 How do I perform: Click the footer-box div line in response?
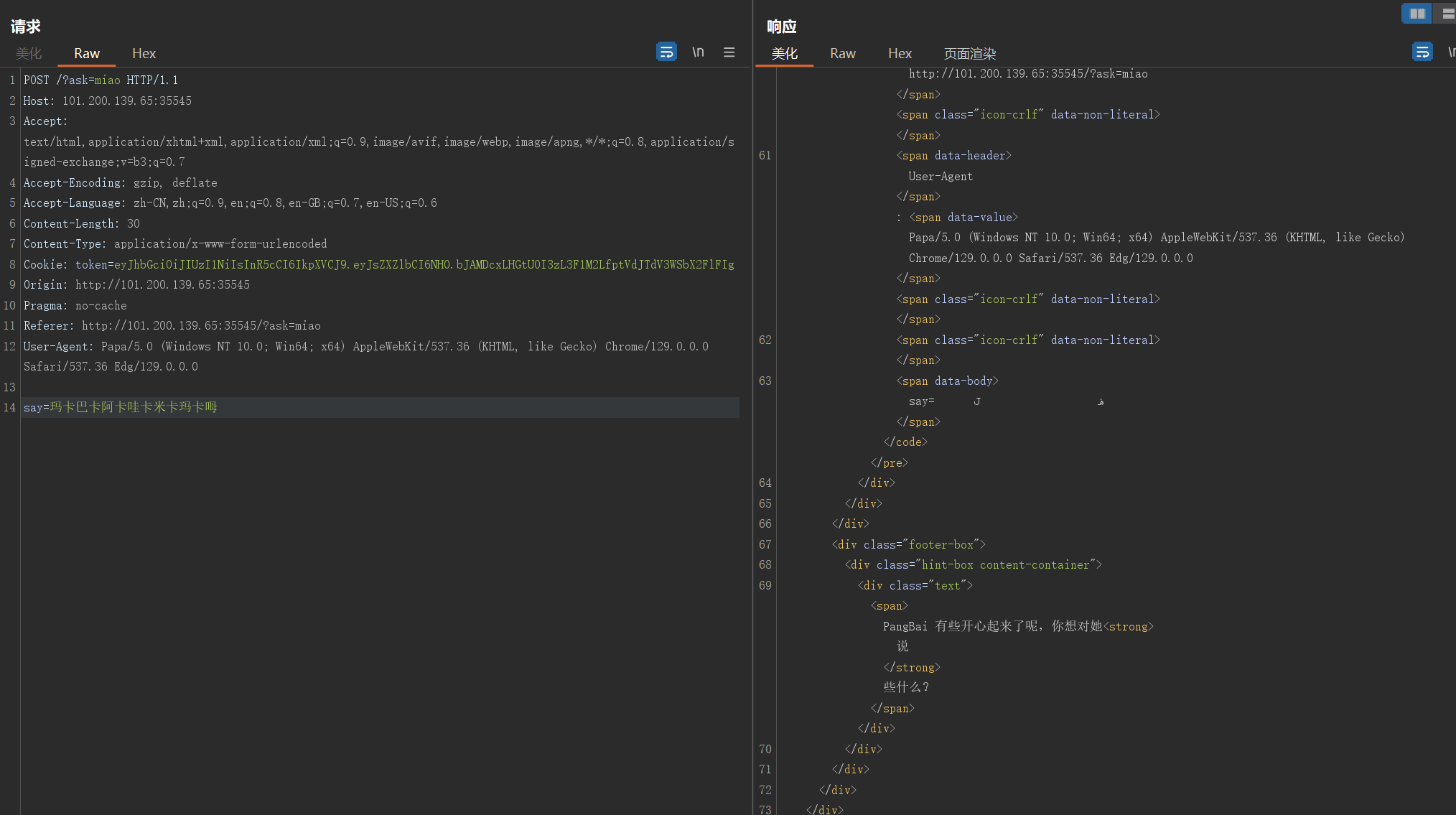coord(908,544)
